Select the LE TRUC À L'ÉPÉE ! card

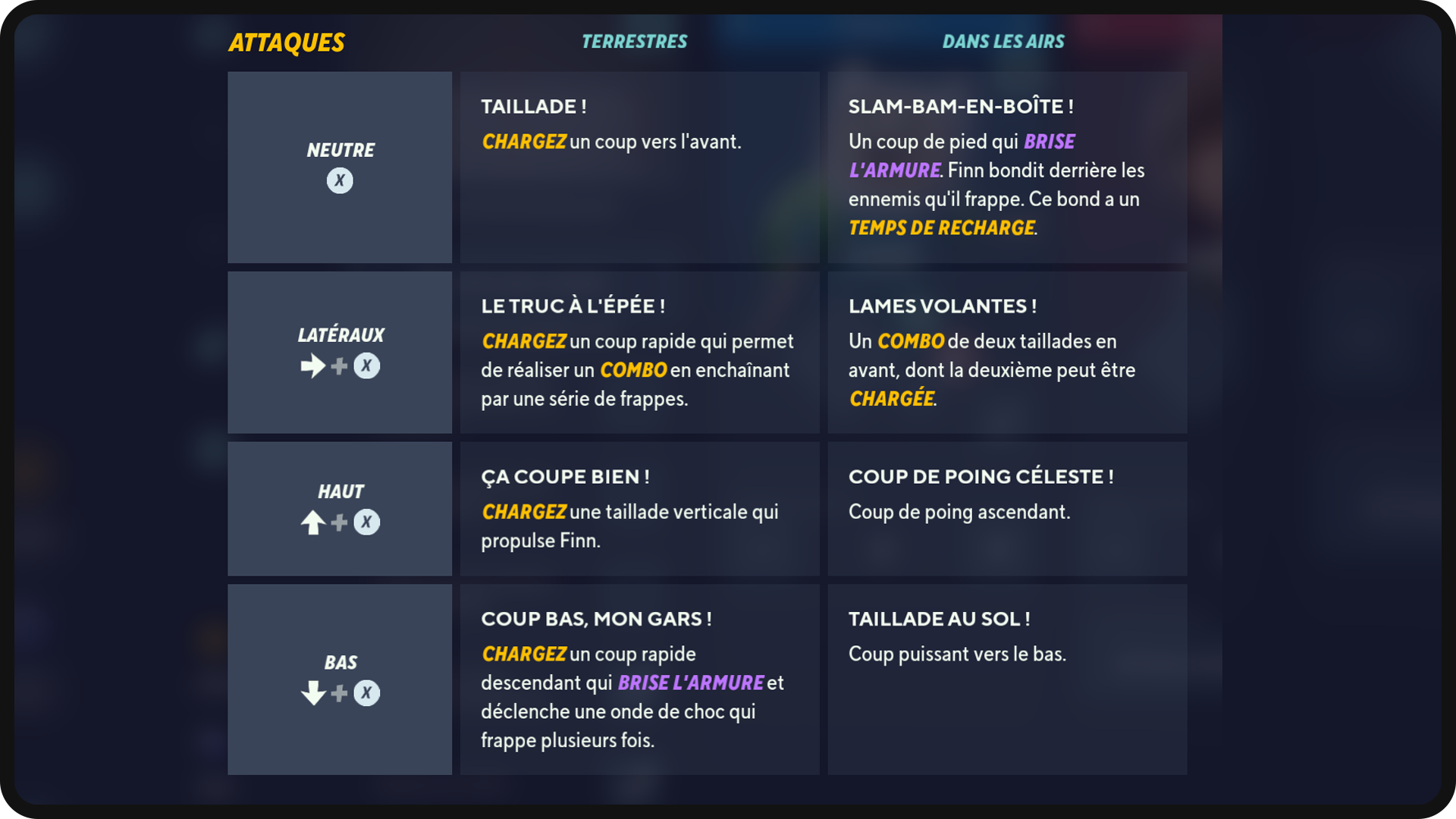coord(639,353)
